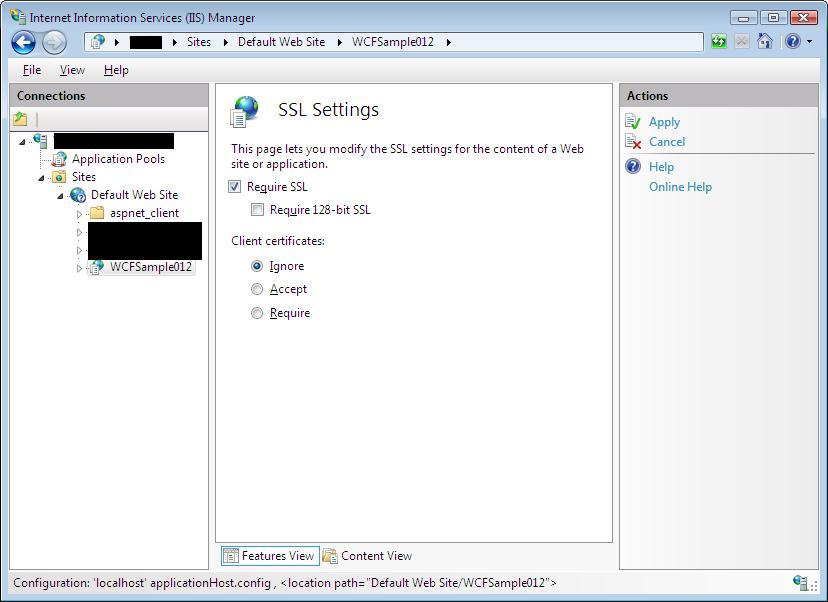Click the greyed Forward arrow button
Image resolution: width=828 pixels, height=602 pixels.
(x=54, y=43)
